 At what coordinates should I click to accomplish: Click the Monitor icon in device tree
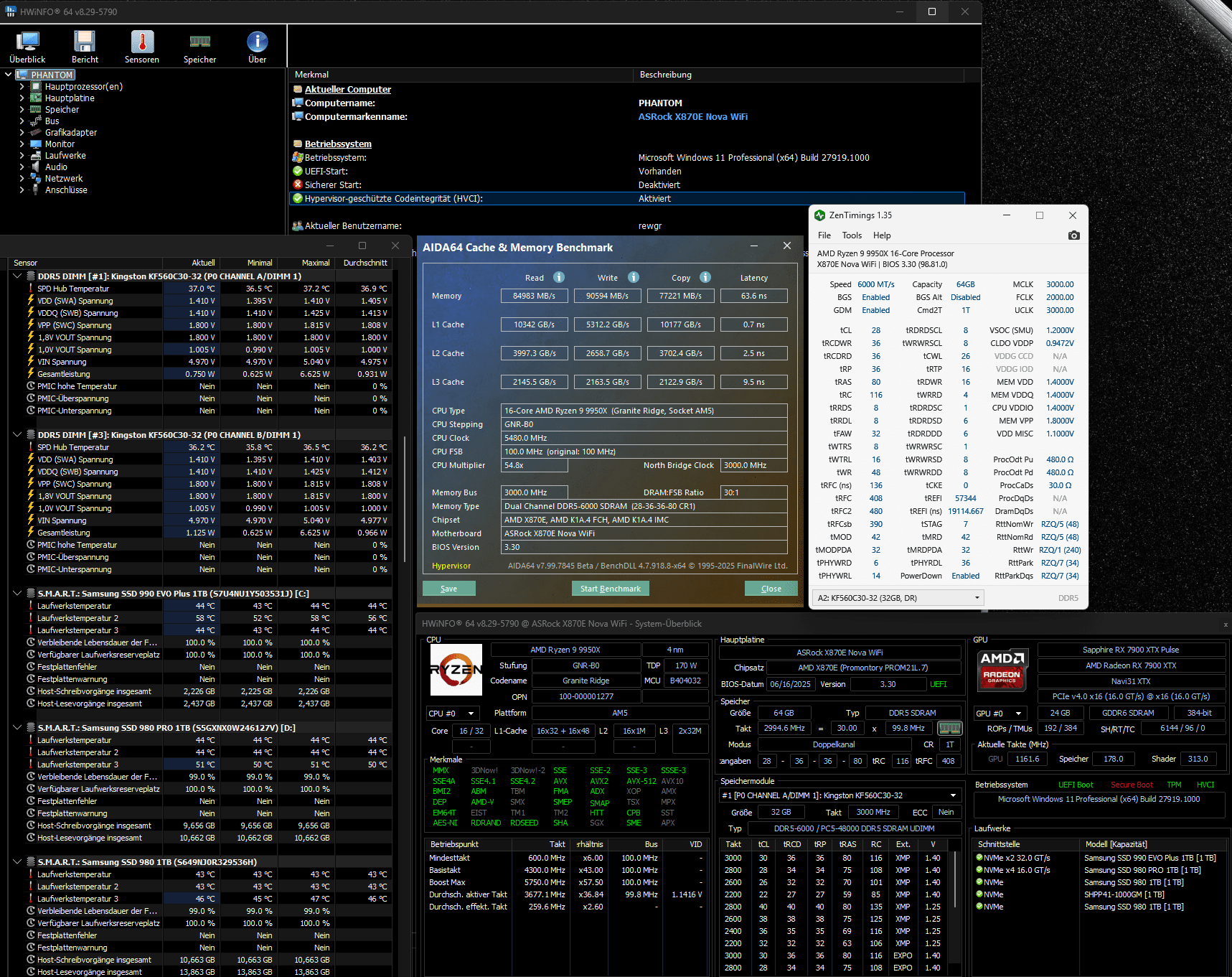coord(36,144)
